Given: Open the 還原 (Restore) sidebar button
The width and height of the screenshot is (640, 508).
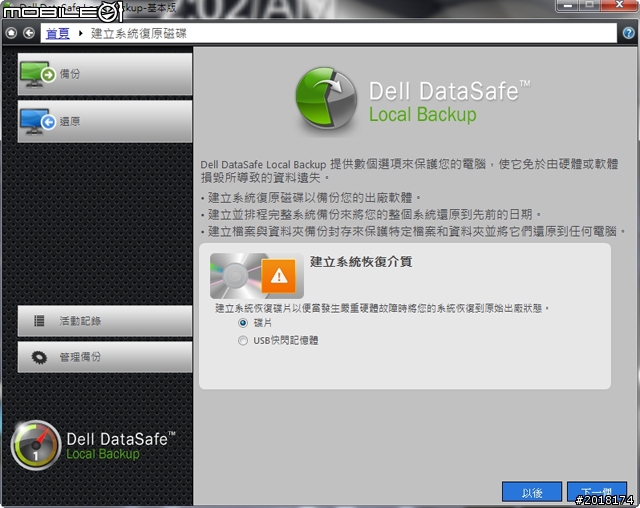Looking at the screenshot, I should pos(105,122).
